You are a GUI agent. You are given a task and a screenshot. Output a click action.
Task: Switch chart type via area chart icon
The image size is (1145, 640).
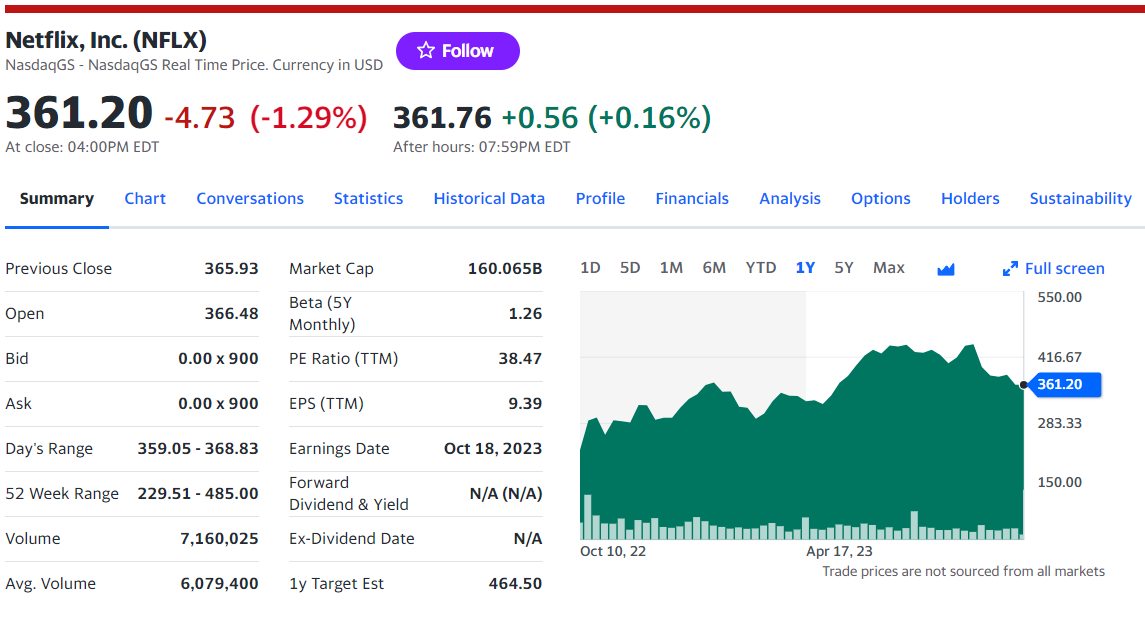[946, 270]
